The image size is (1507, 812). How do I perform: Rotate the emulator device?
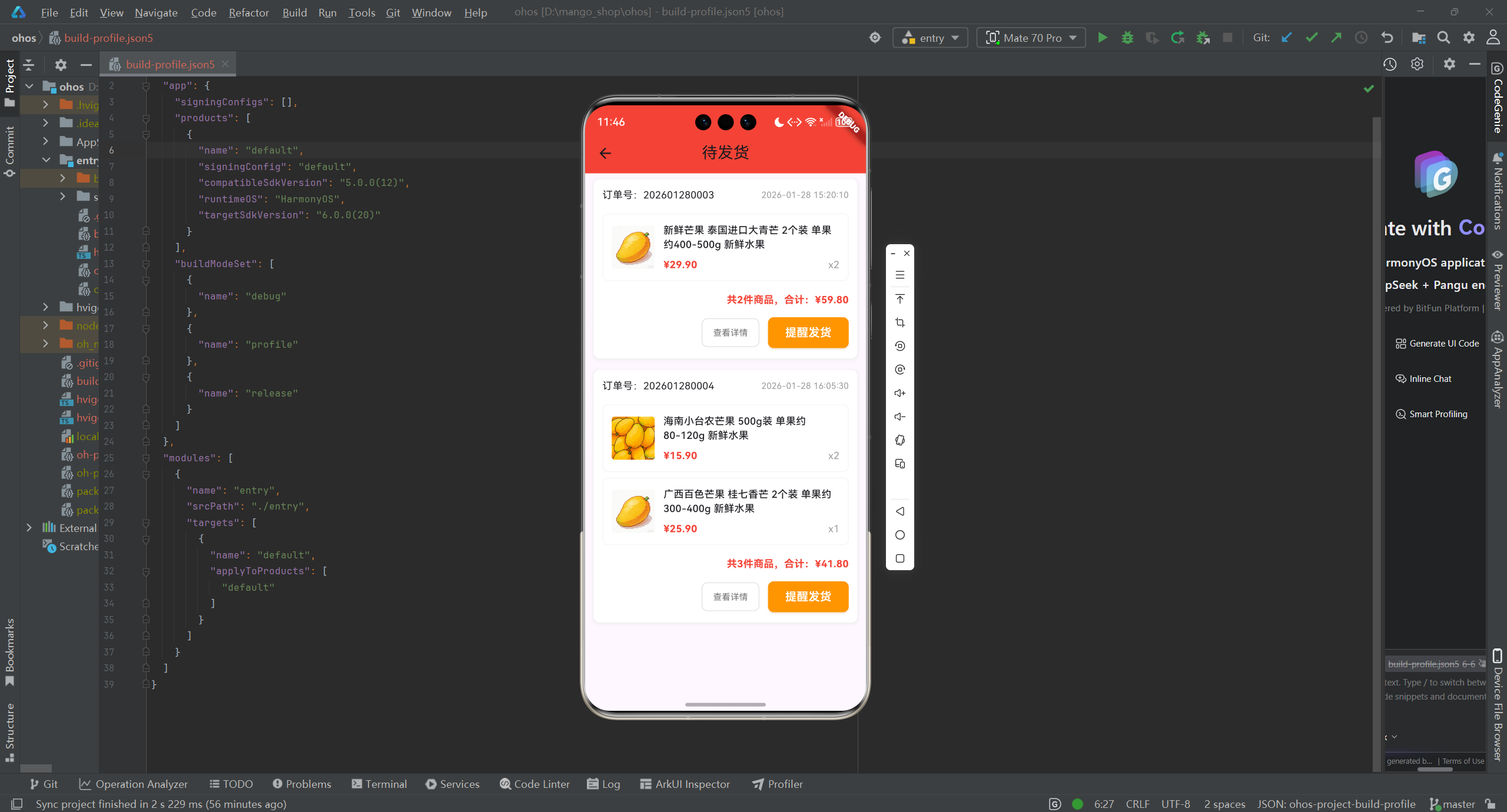click(899, 440)
